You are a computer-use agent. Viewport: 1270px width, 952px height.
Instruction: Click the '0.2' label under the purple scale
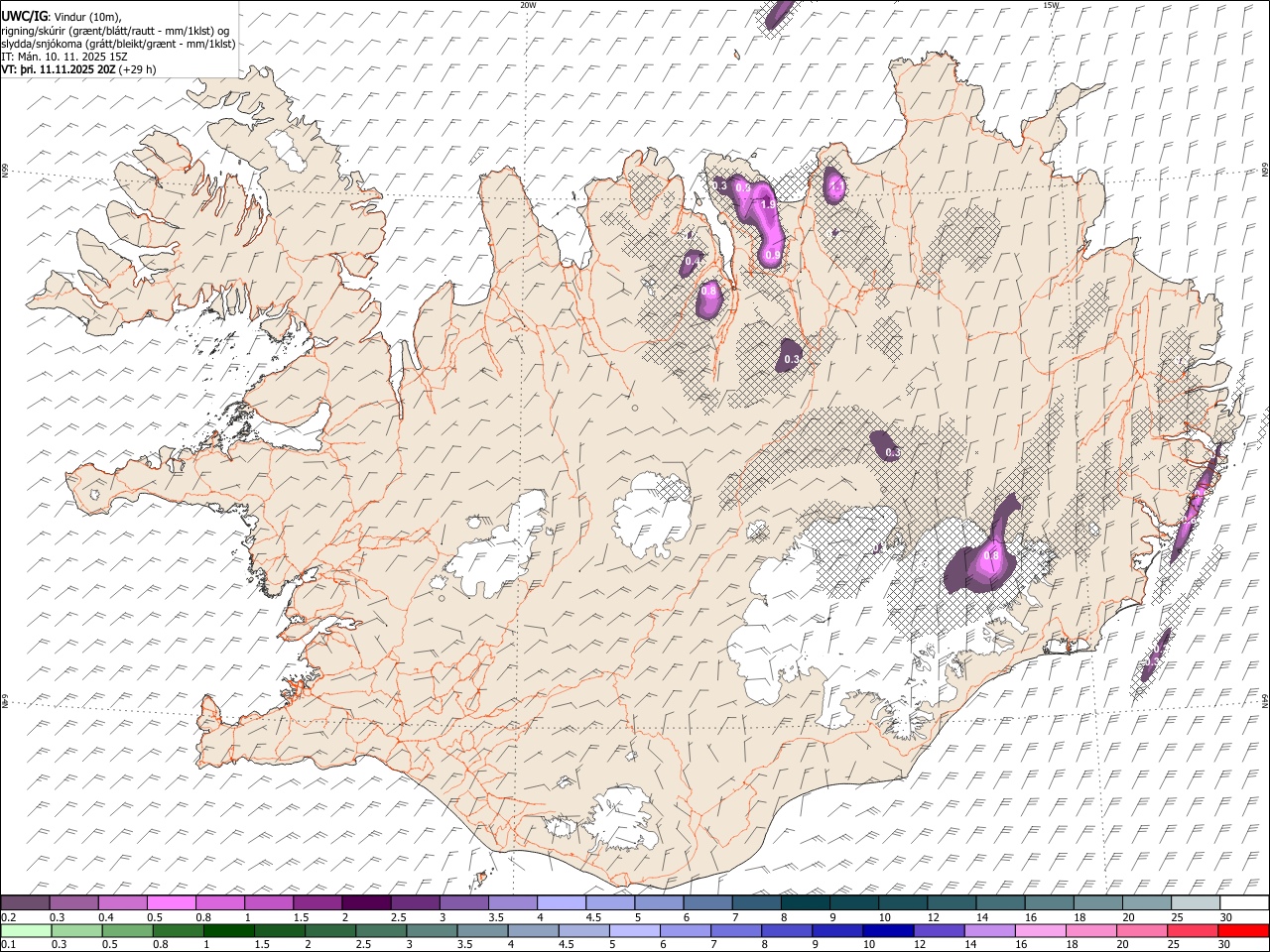(x=8, y=917)
